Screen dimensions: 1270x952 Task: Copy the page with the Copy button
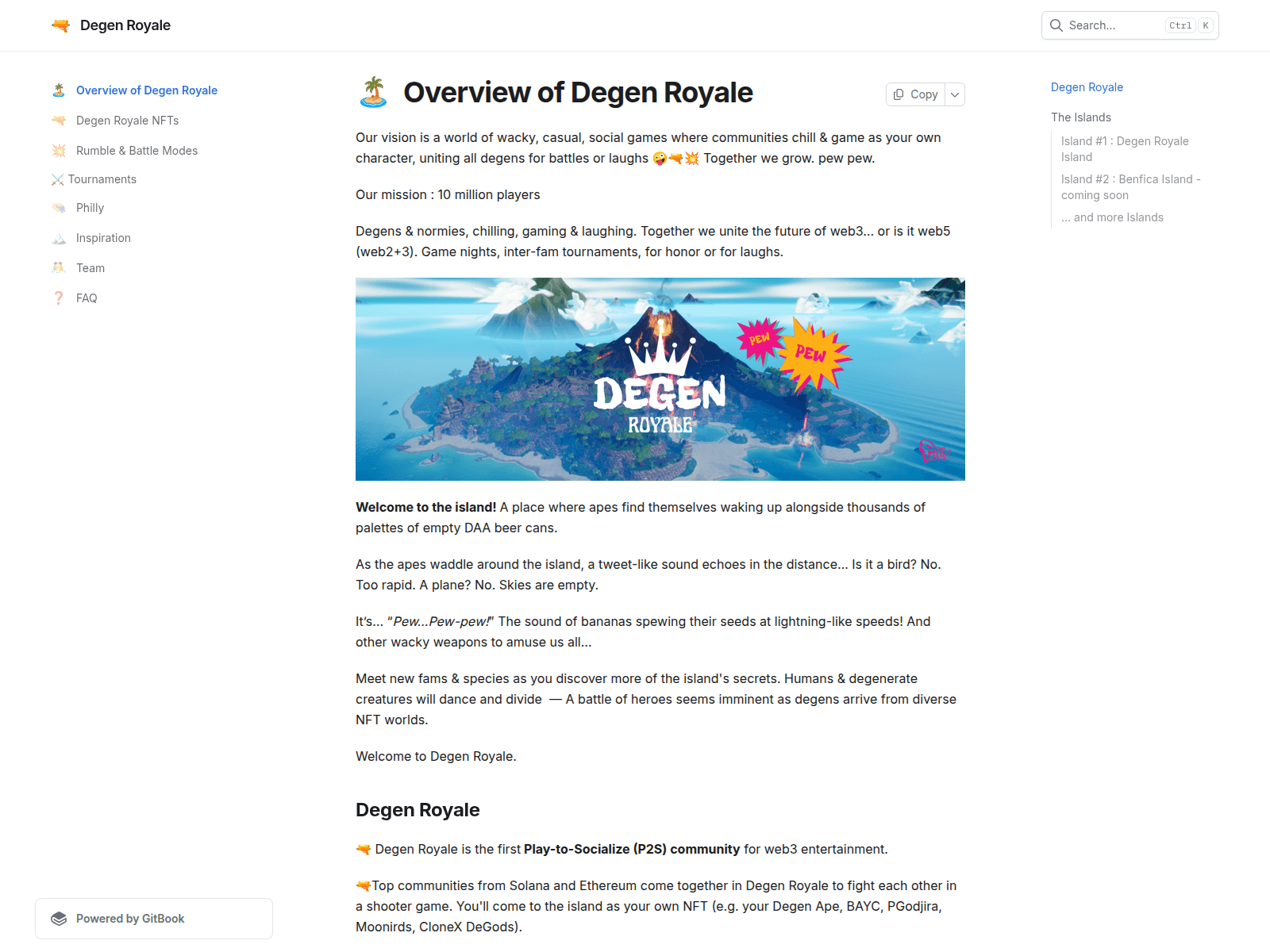click(916, 94)
